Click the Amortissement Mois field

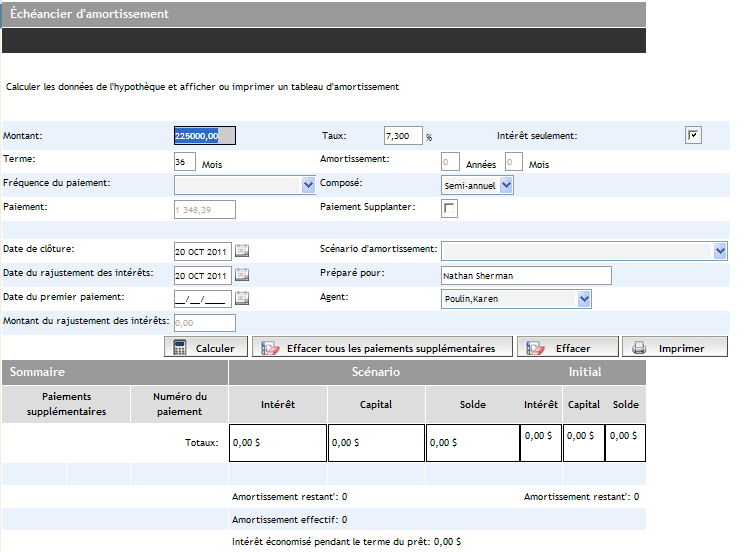point(514,161)
